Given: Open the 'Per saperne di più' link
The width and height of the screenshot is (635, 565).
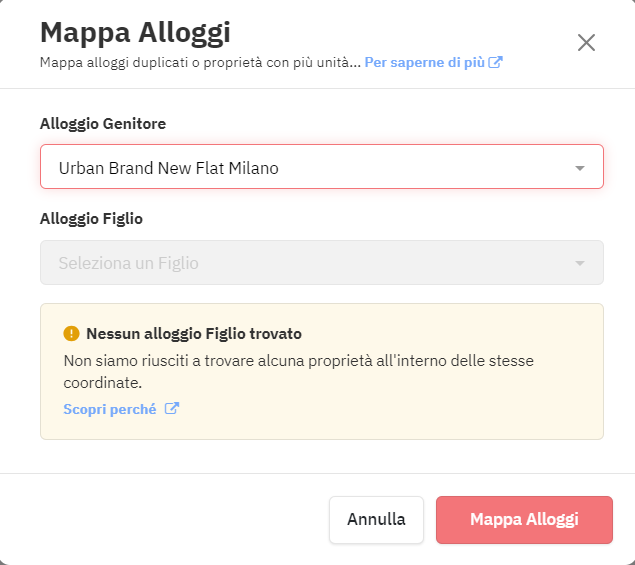Looking at the screenshot, I should click(424, 62).
